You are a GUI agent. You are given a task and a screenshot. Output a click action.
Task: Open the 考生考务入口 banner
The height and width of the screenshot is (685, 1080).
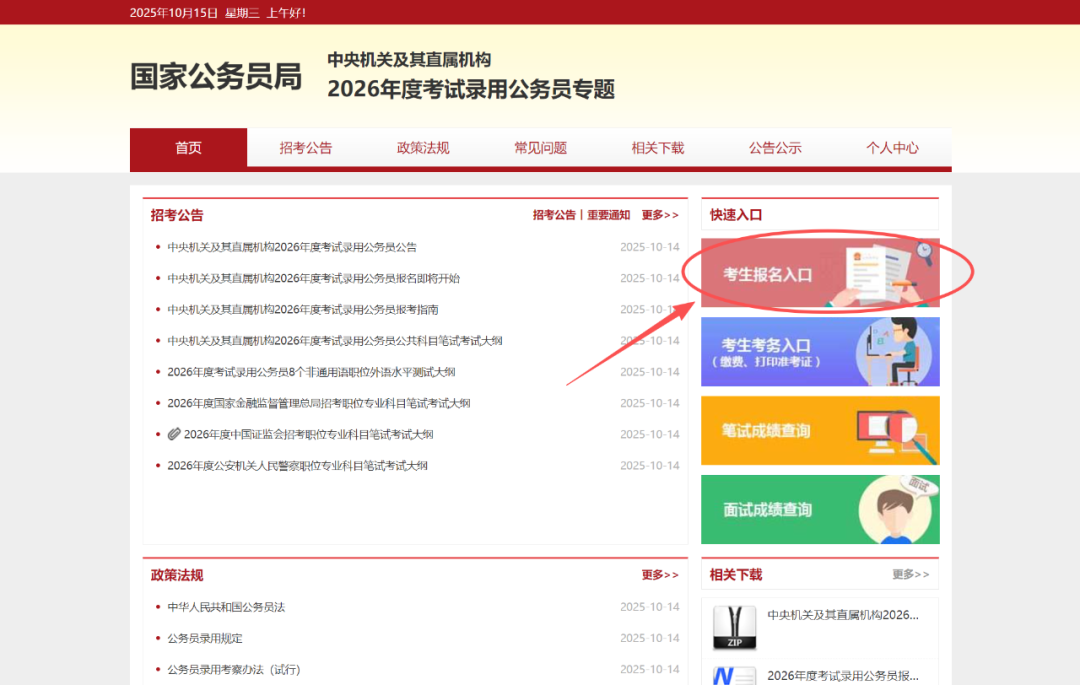[x=820, y=352]
